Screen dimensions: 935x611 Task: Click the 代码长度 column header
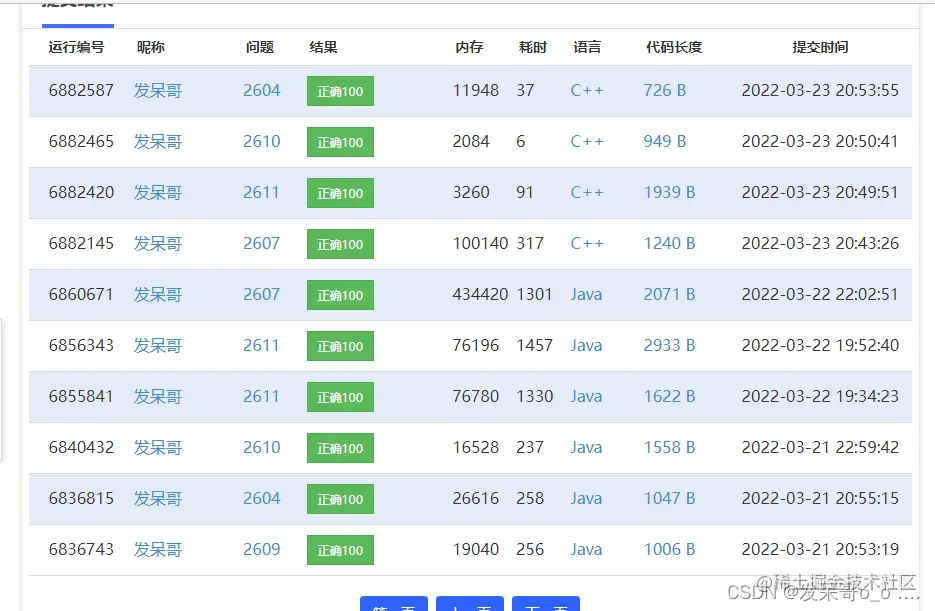pos(674,47)
